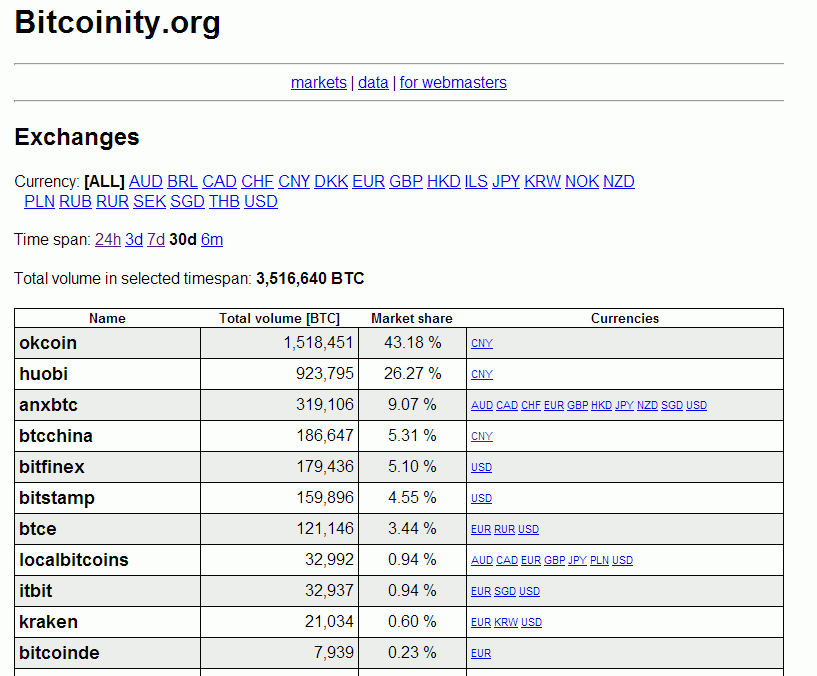
Task: Click the 3.44 % market share cell
Action: click(412, 528)
